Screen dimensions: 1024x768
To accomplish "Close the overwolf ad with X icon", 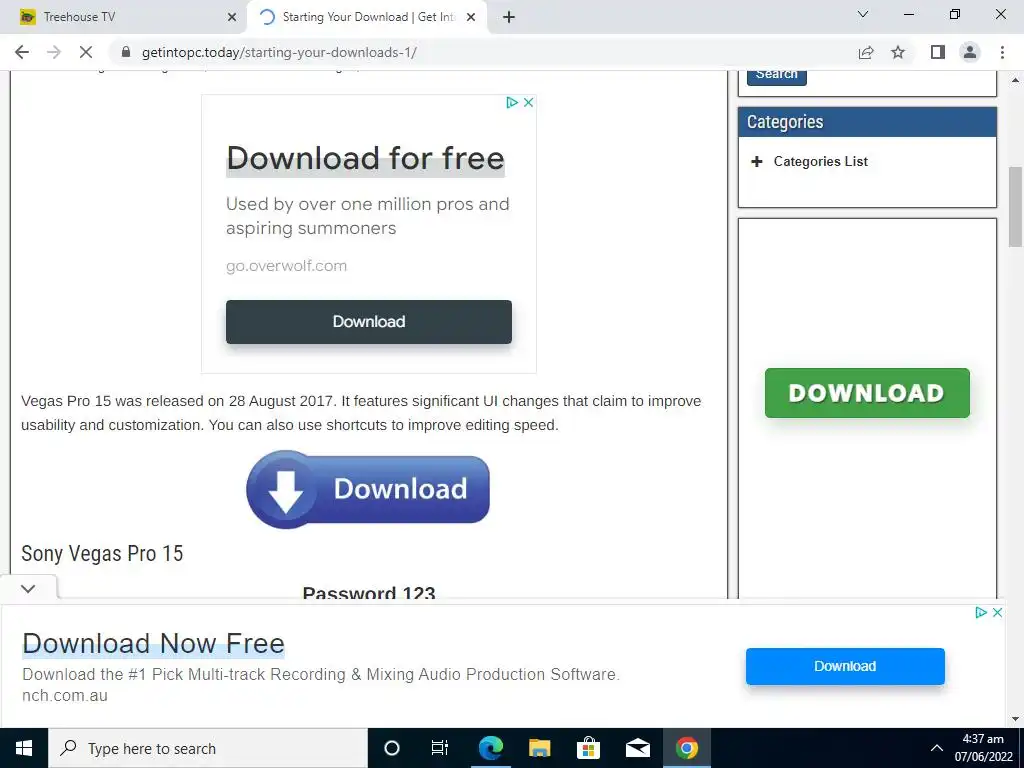I will click(x=529, y=102).
